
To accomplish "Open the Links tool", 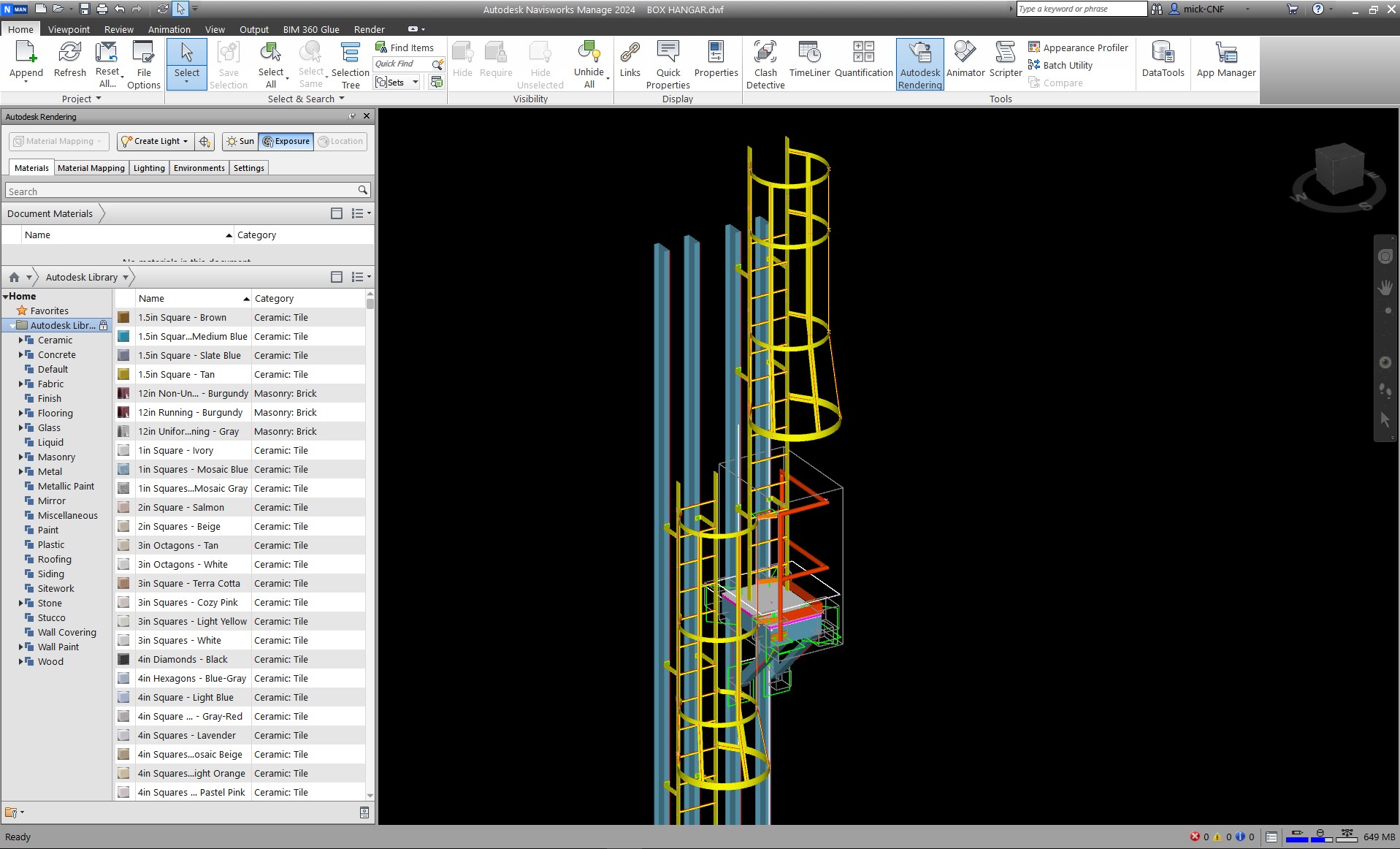I will pyautogui.click(x=630, y=59).
